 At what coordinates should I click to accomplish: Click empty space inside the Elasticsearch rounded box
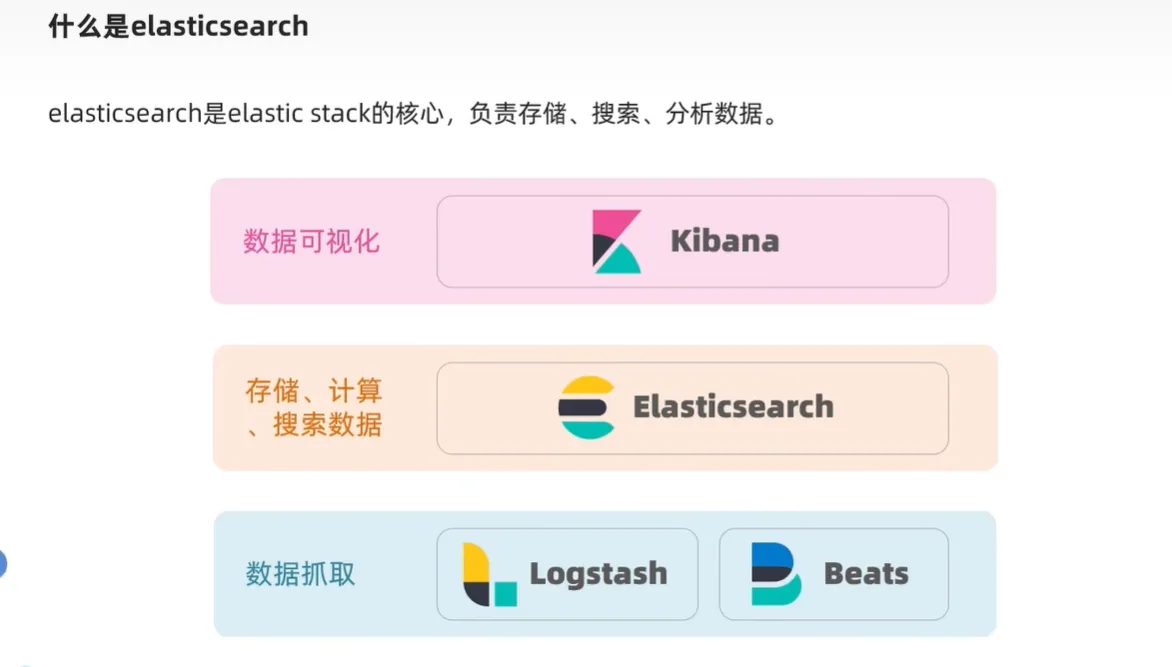click(x=890, y=408)
